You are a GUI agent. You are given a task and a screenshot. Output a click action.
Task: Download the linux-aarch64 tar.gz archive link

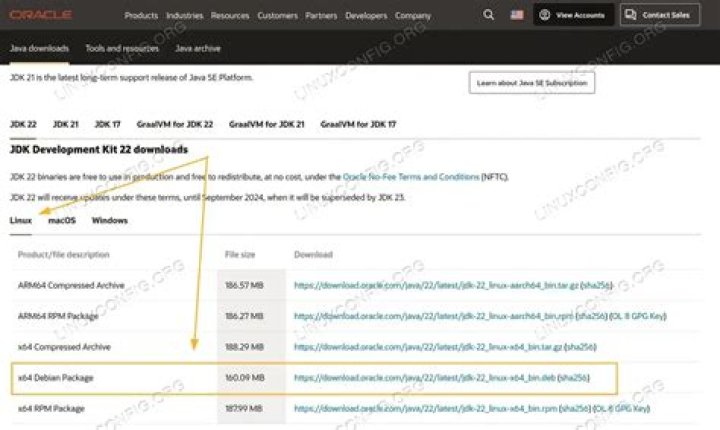coord(436,285)
